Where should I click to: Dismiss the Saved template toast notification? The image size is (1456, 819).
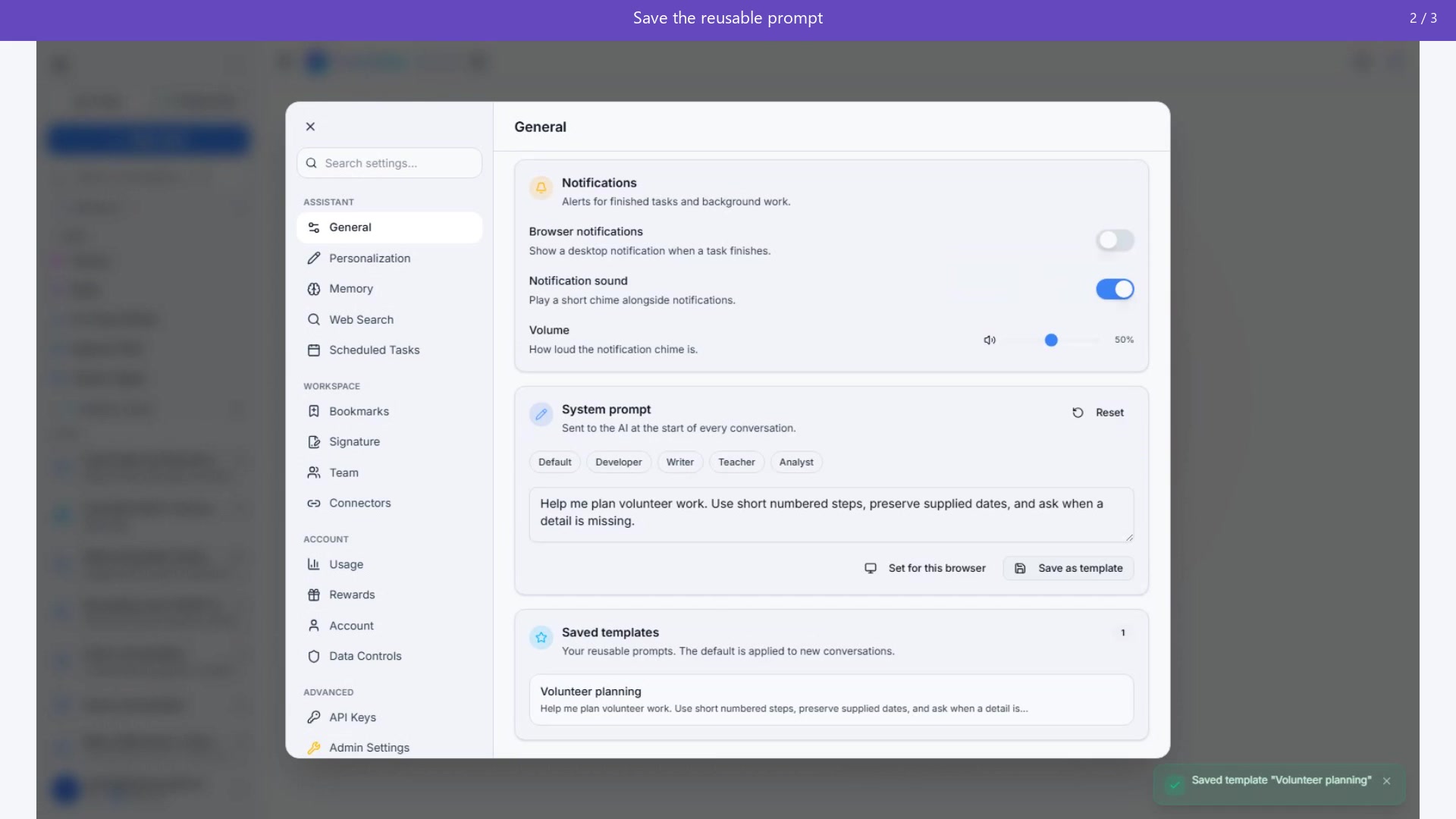coord(1387,781)
